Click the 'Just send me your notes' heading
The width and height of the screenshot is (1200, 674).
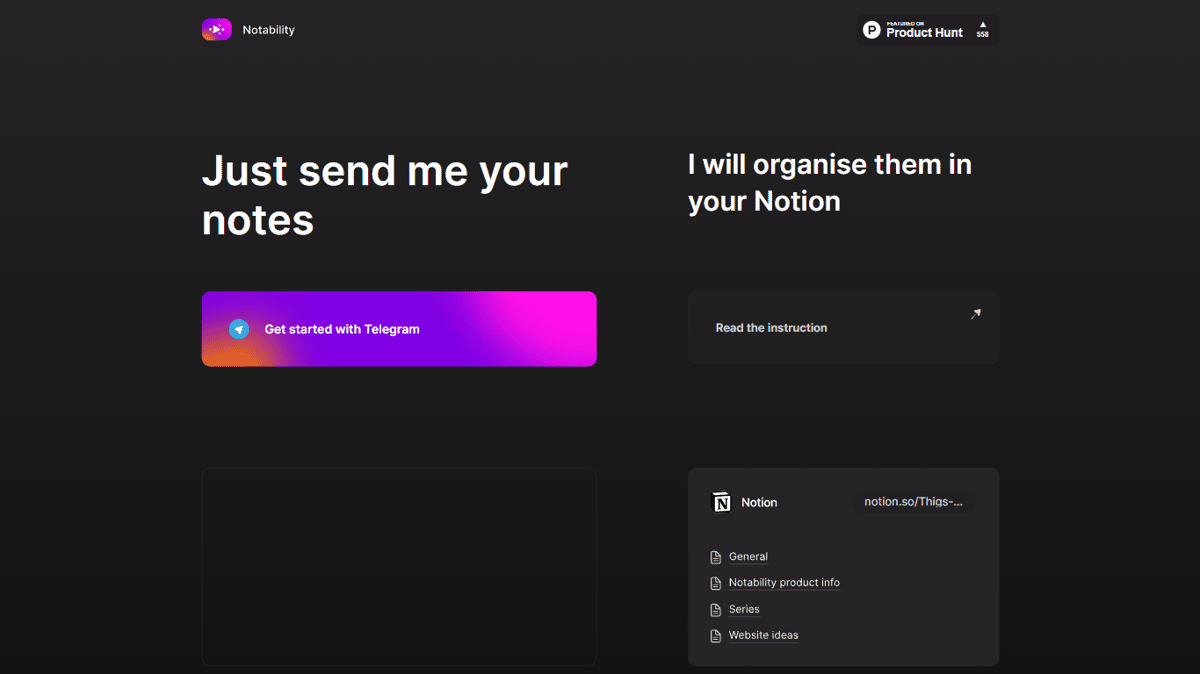pos(385,195)
